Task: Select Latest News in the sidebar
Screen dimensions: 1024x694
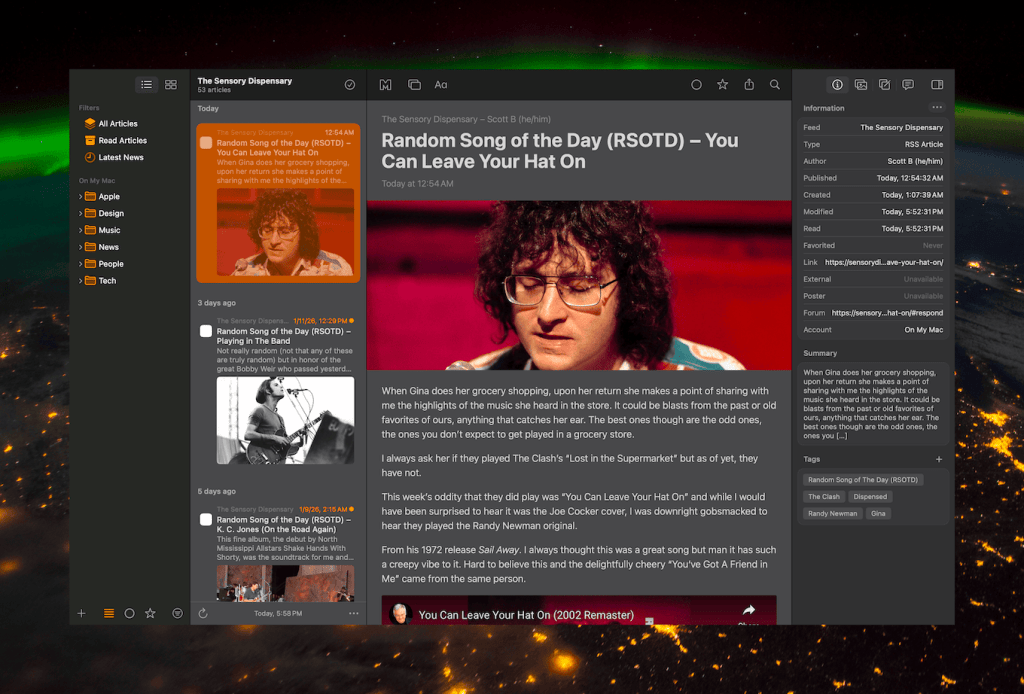Action: coord(119,157)
